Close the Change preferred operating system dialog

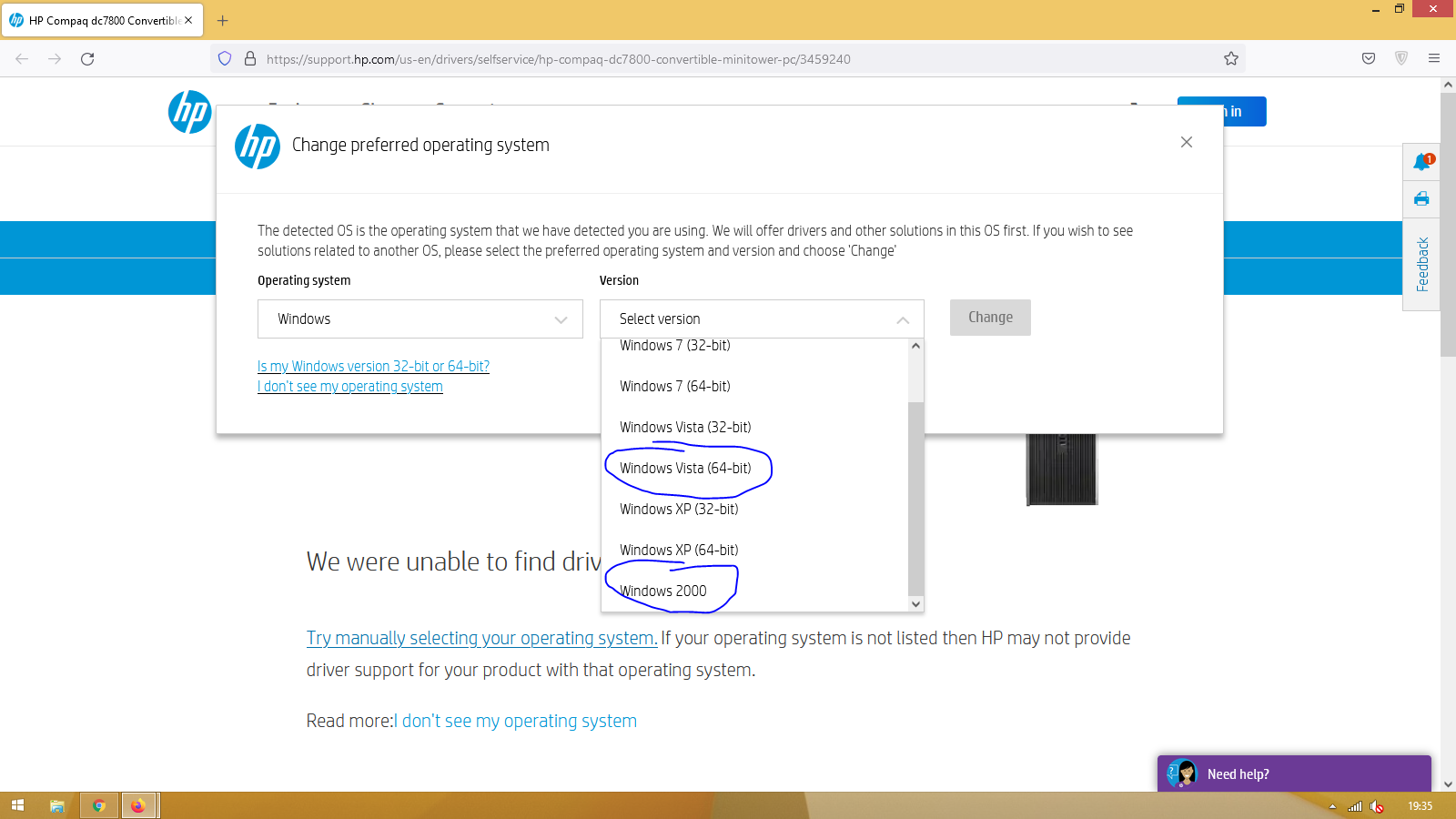[x=1187, y=142]
